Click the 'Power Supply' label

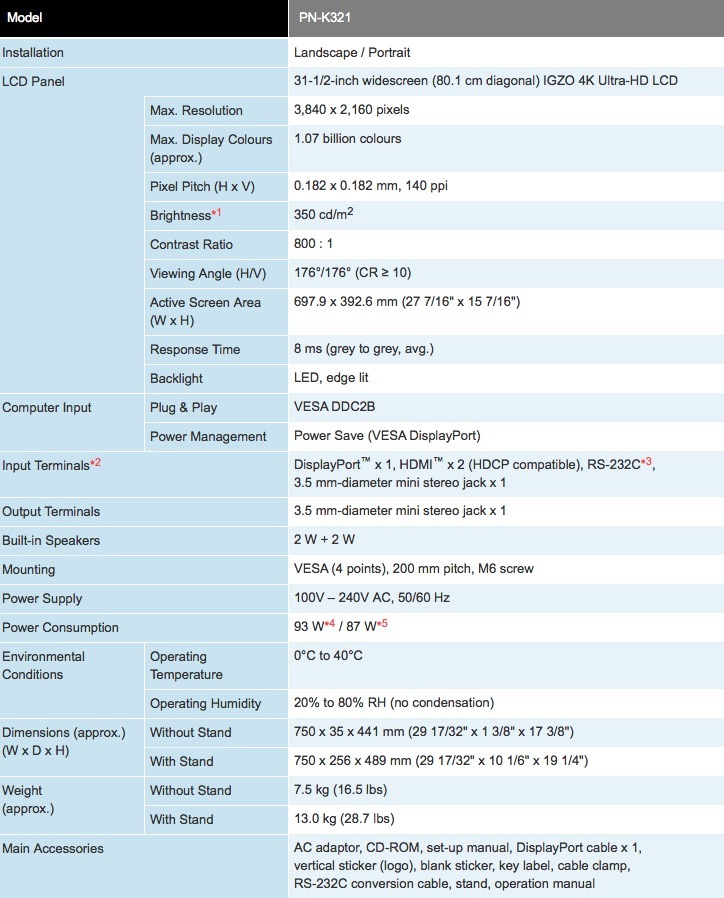click(42, 598)
